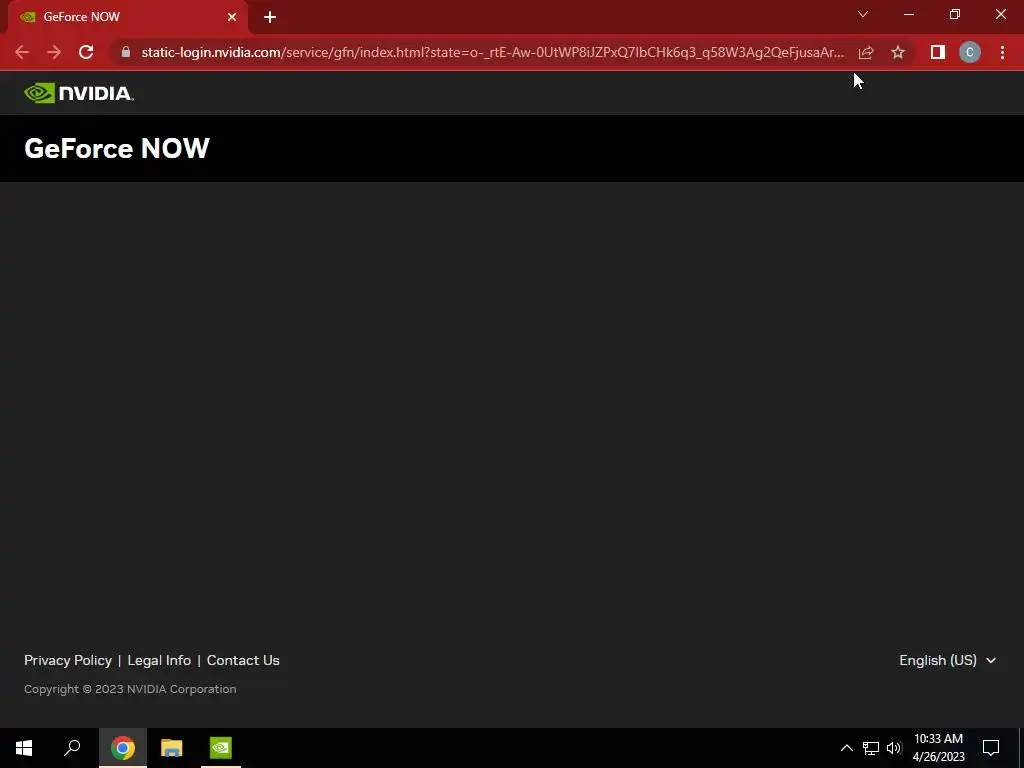
Task: Go back using the browser back arrow
Action: tap(22, 52)
